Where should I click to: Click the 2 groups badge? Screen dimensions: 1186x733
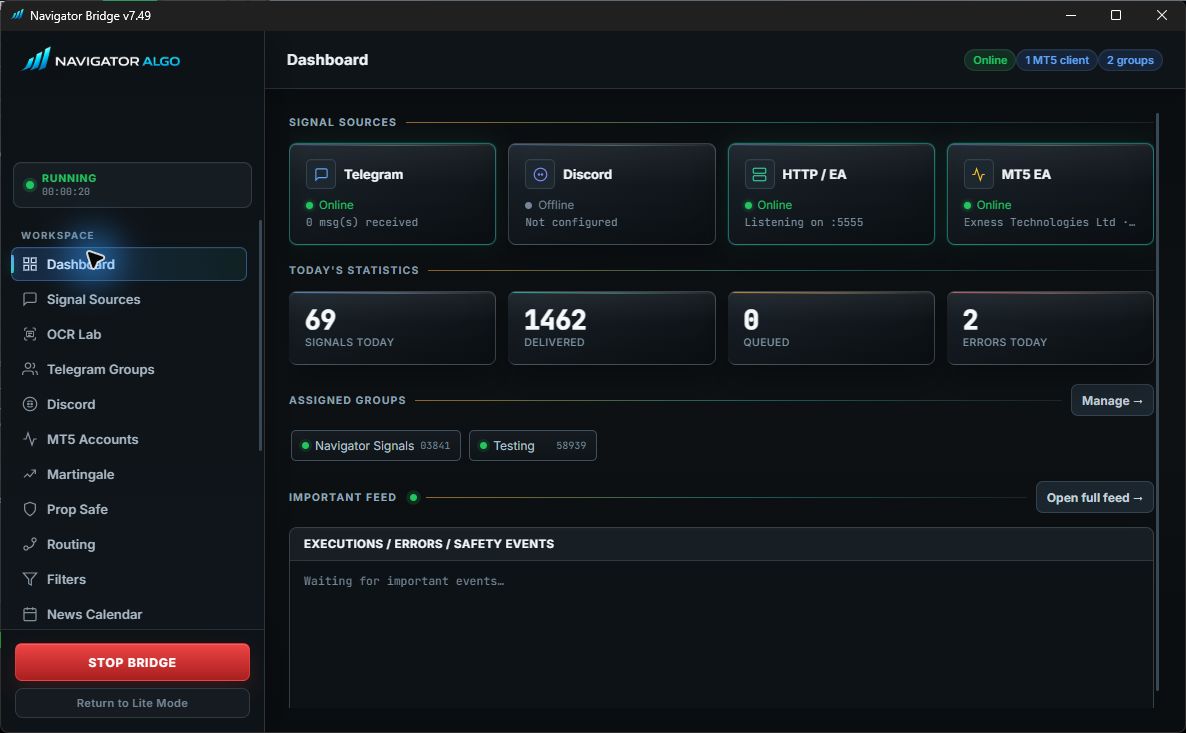click(1130, 60)
